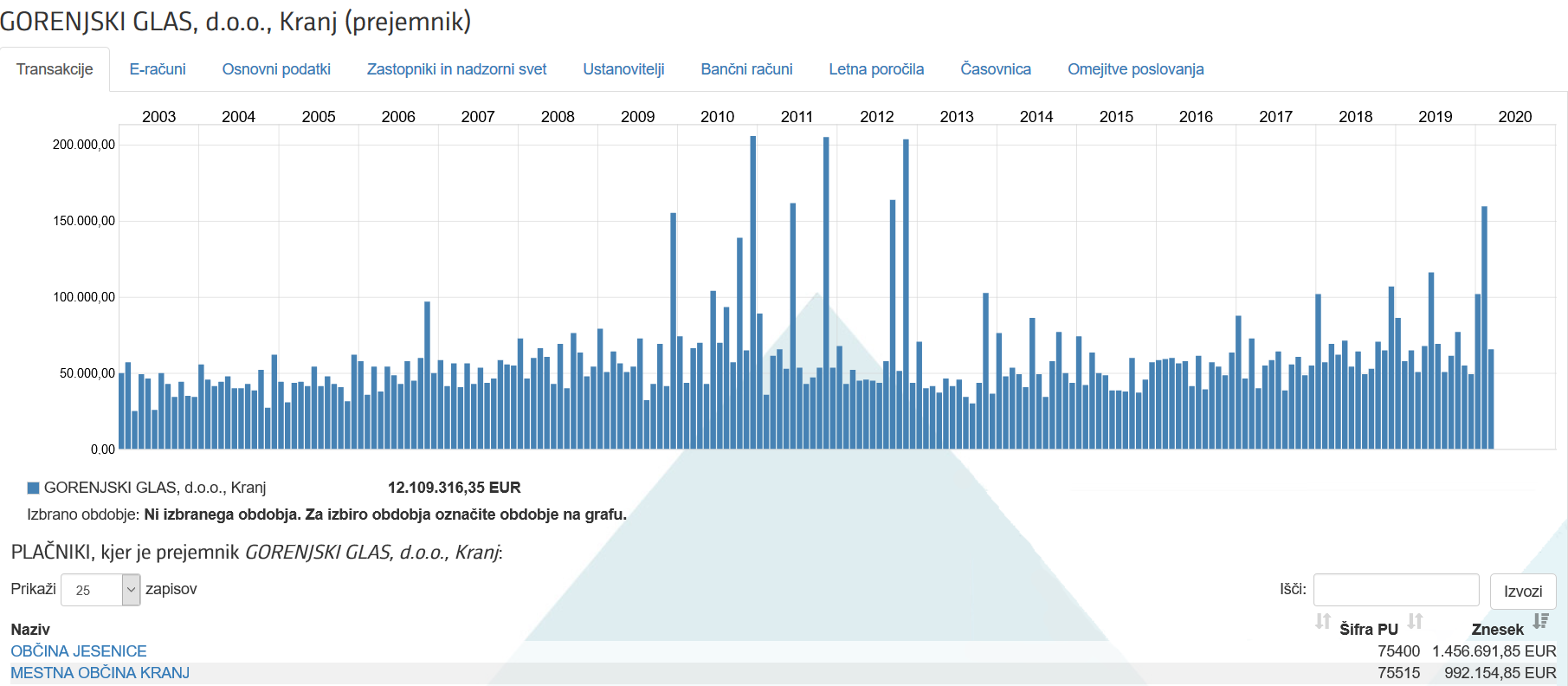
Task: Click the tall bar near 150.000 in 2009
Action: coord(673,331)
